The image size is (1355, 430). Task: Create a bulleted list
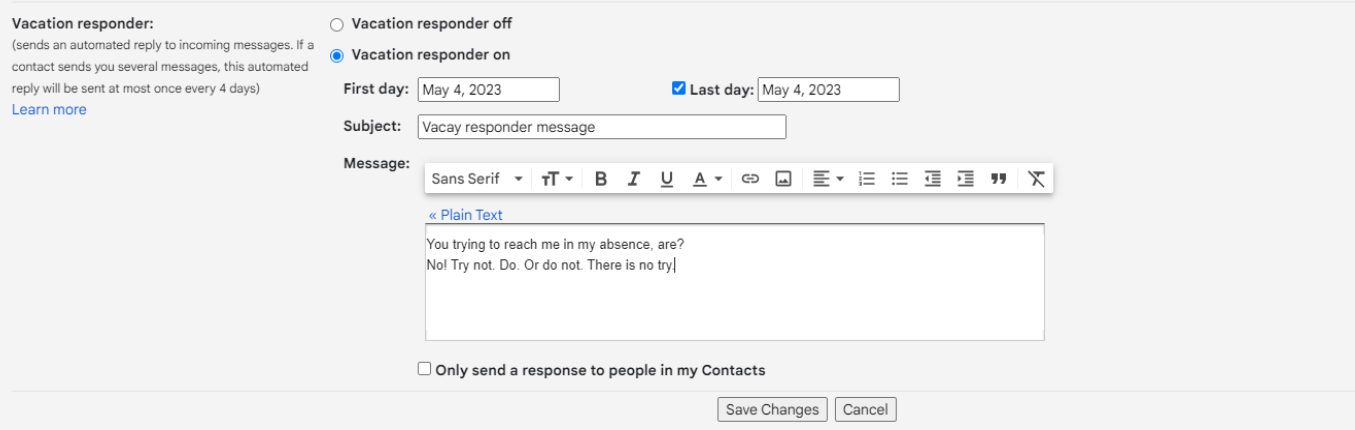(900, 179)
